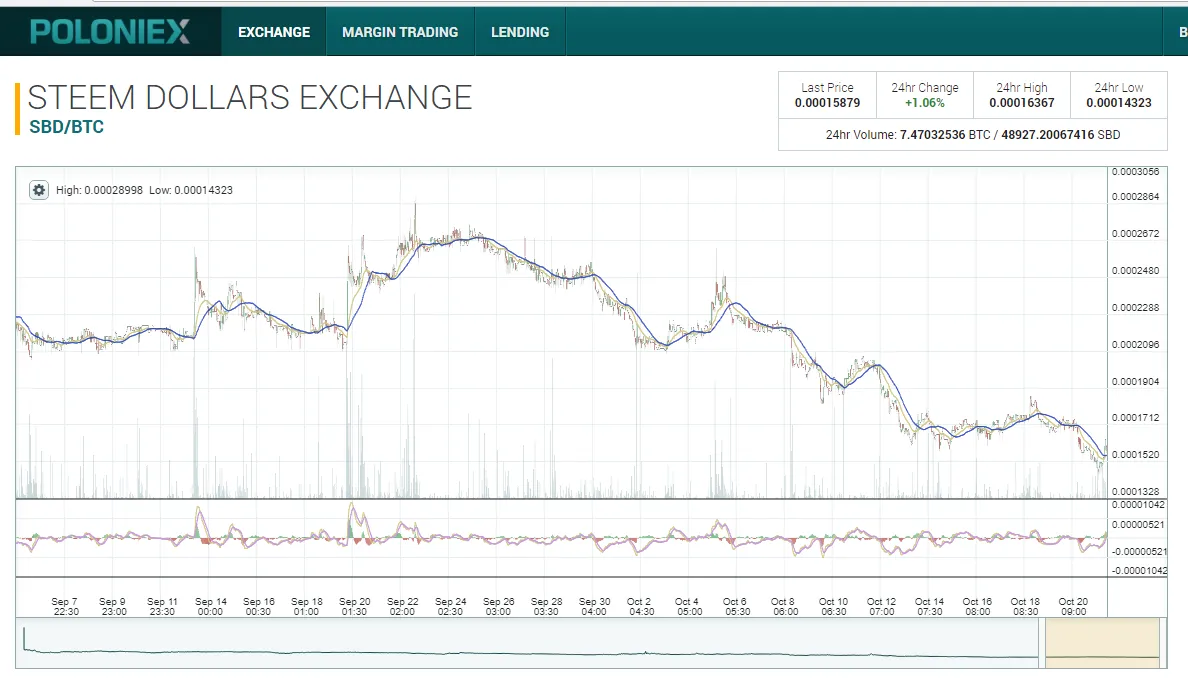Image resolution: width=1188 pixels, height=680 pixels.
Task: Click the 0.0001520 price axis label
Action: 1135,454
